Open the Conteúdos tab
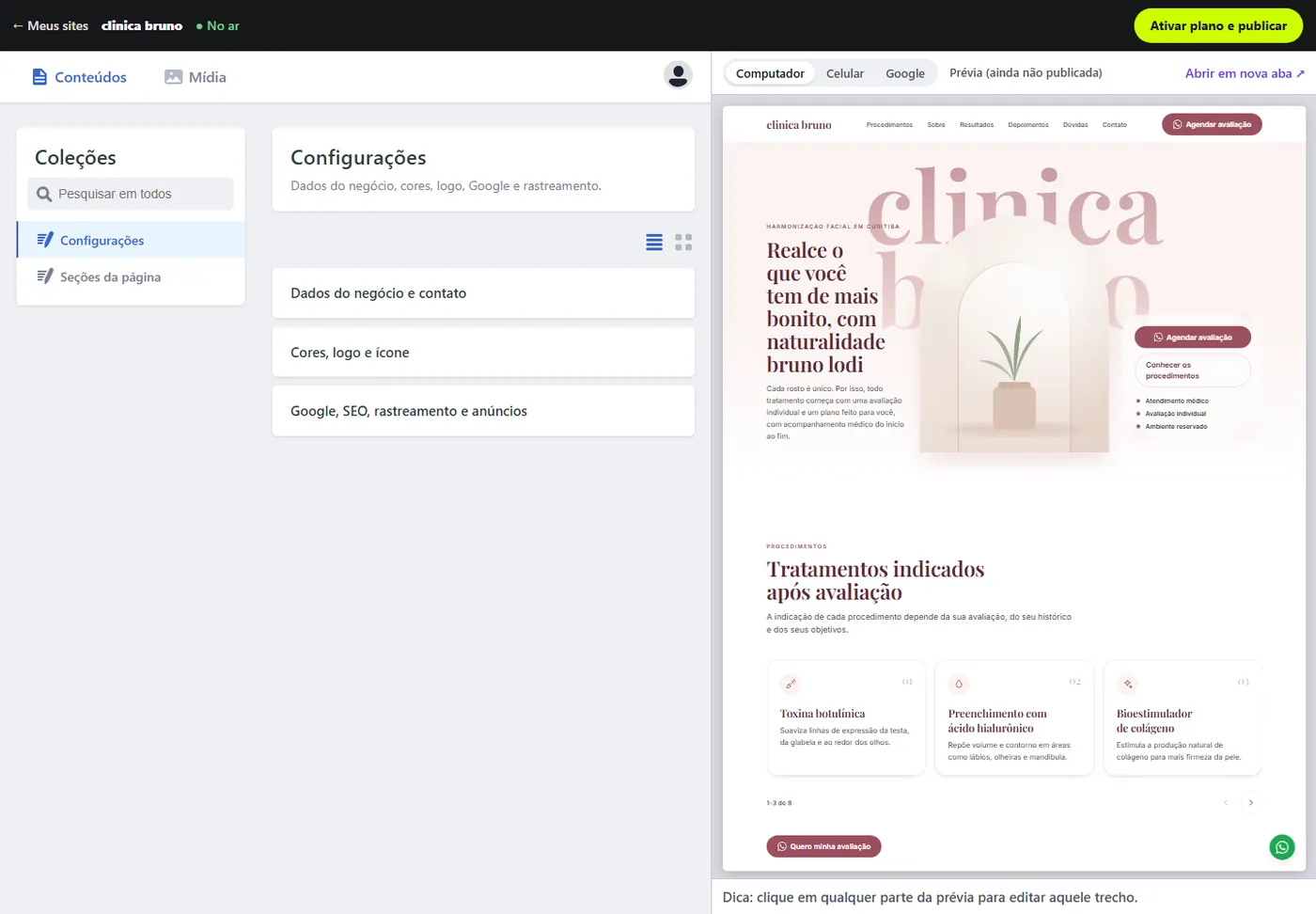Screen dimensions: 1316x914 click(79, 77)
